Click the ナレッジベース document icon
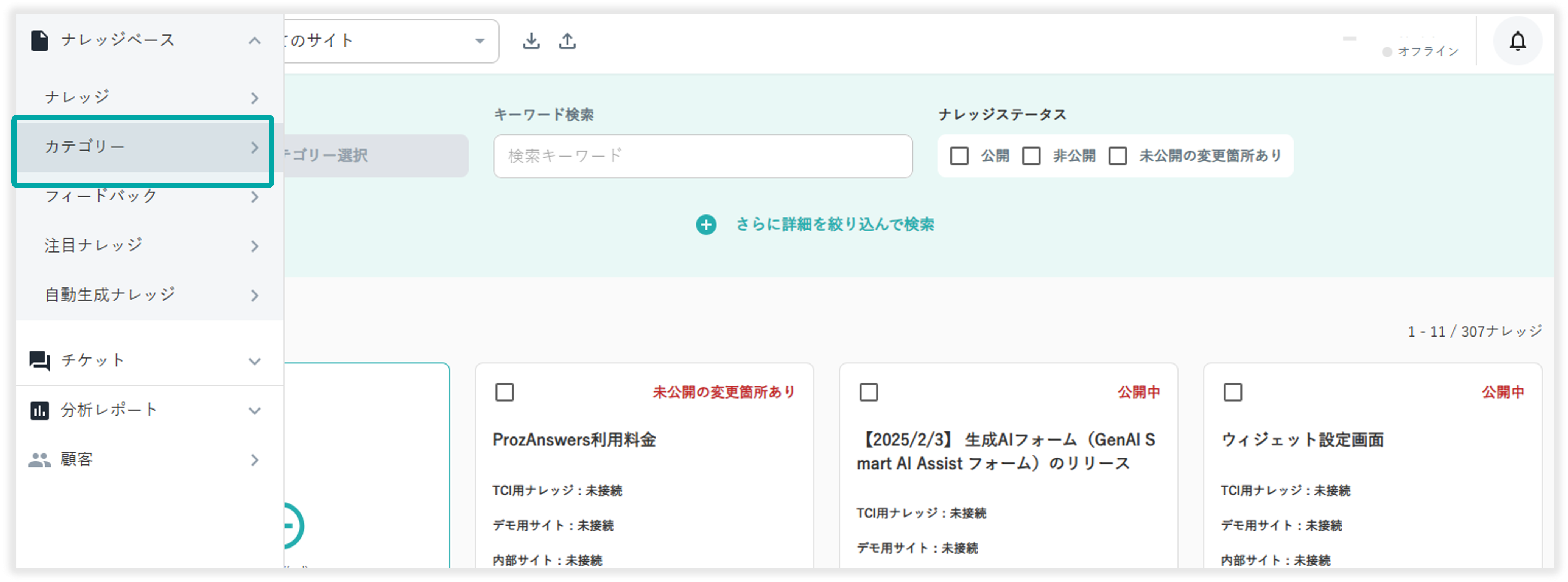1568x582 pixels. pyautogui.click(x=40, y=41)
